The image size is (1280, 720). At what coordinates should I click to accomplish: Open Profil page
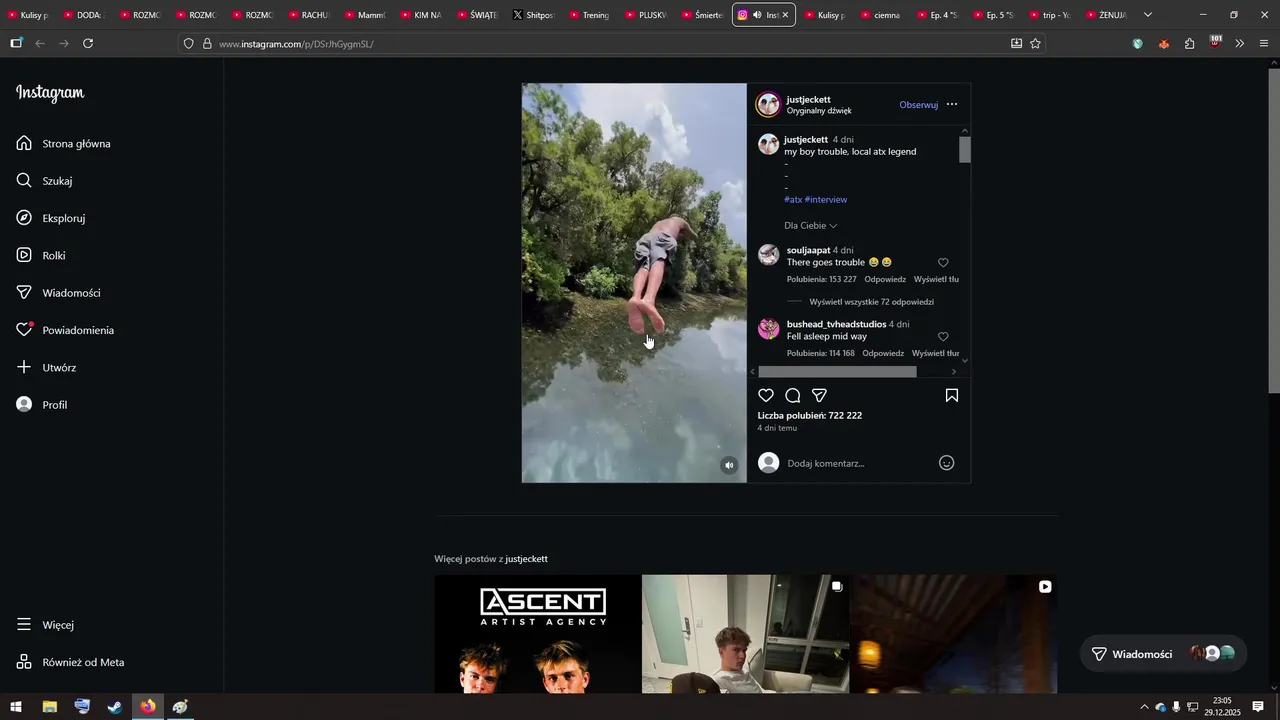point(42,405)
